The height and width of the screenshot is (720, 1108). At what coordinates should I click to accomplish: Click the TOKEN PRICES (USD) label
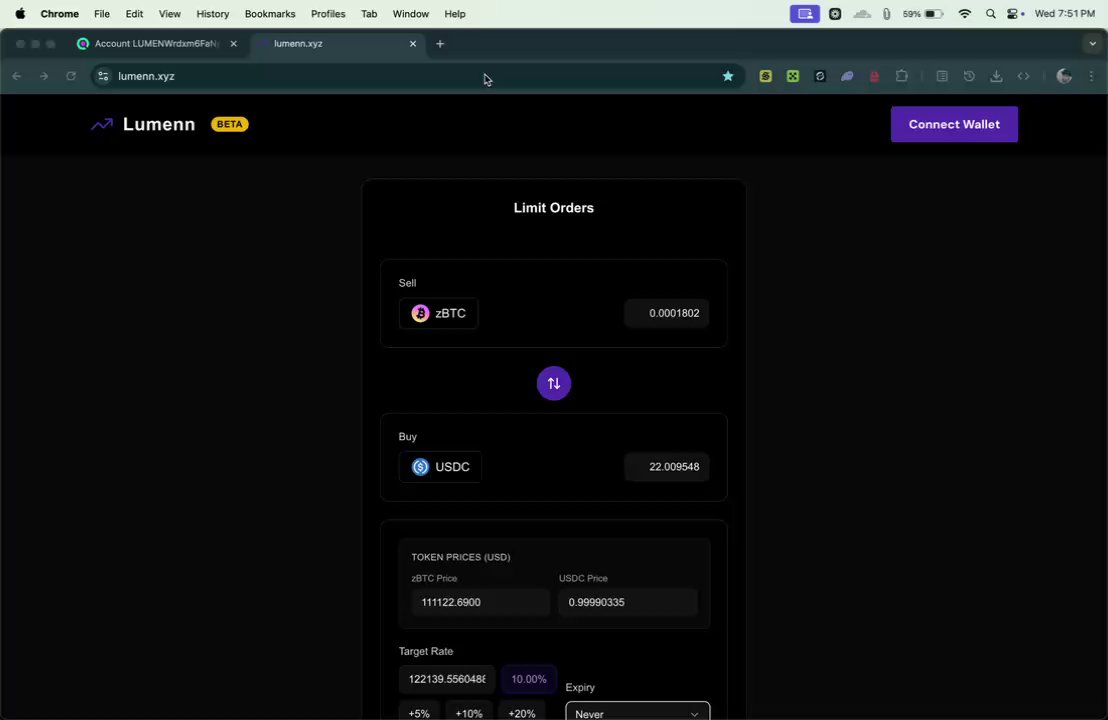coord(461,557)
